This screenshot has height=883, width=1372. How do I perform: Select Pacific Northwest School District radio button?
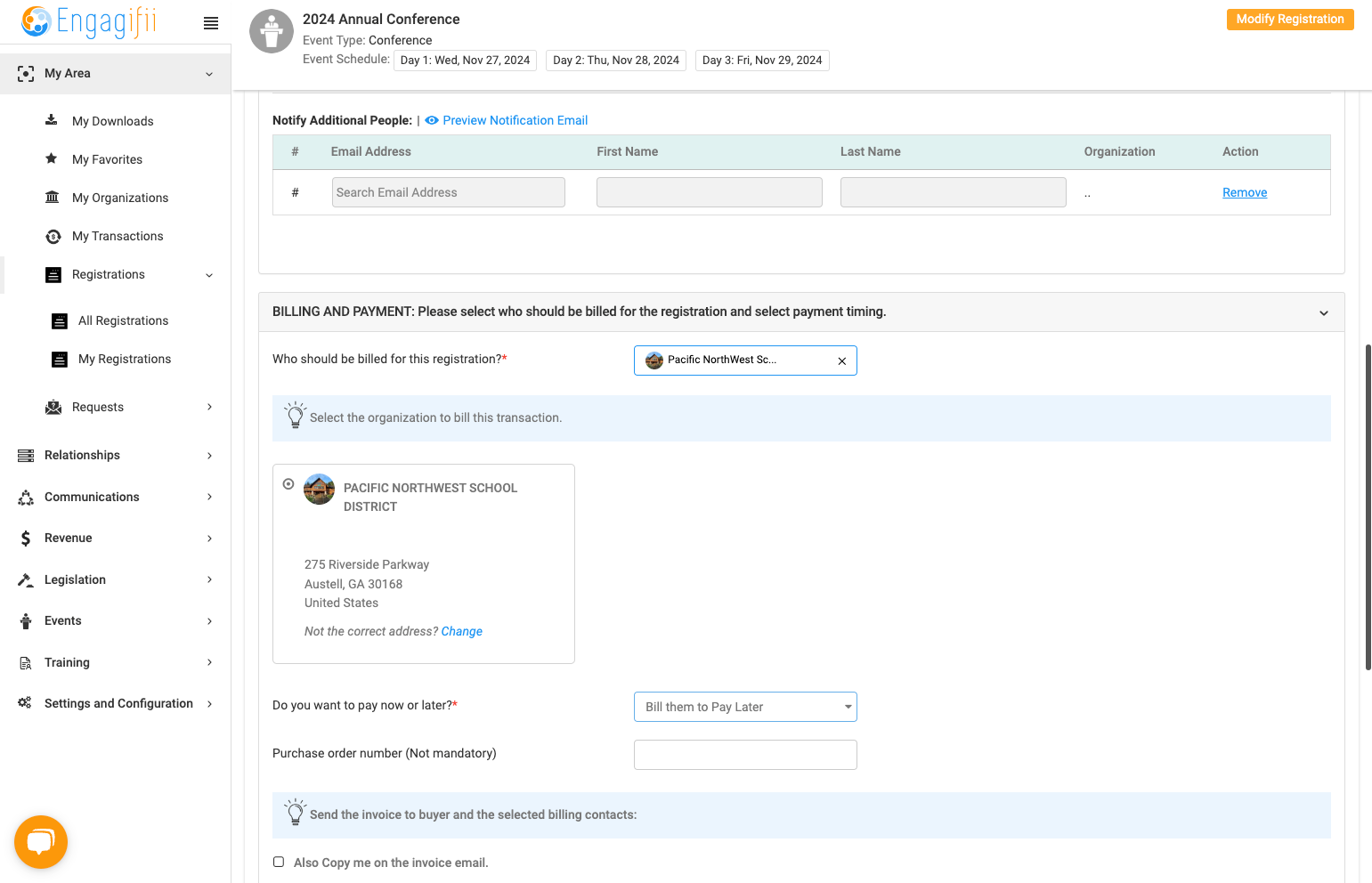coord(288,484)
